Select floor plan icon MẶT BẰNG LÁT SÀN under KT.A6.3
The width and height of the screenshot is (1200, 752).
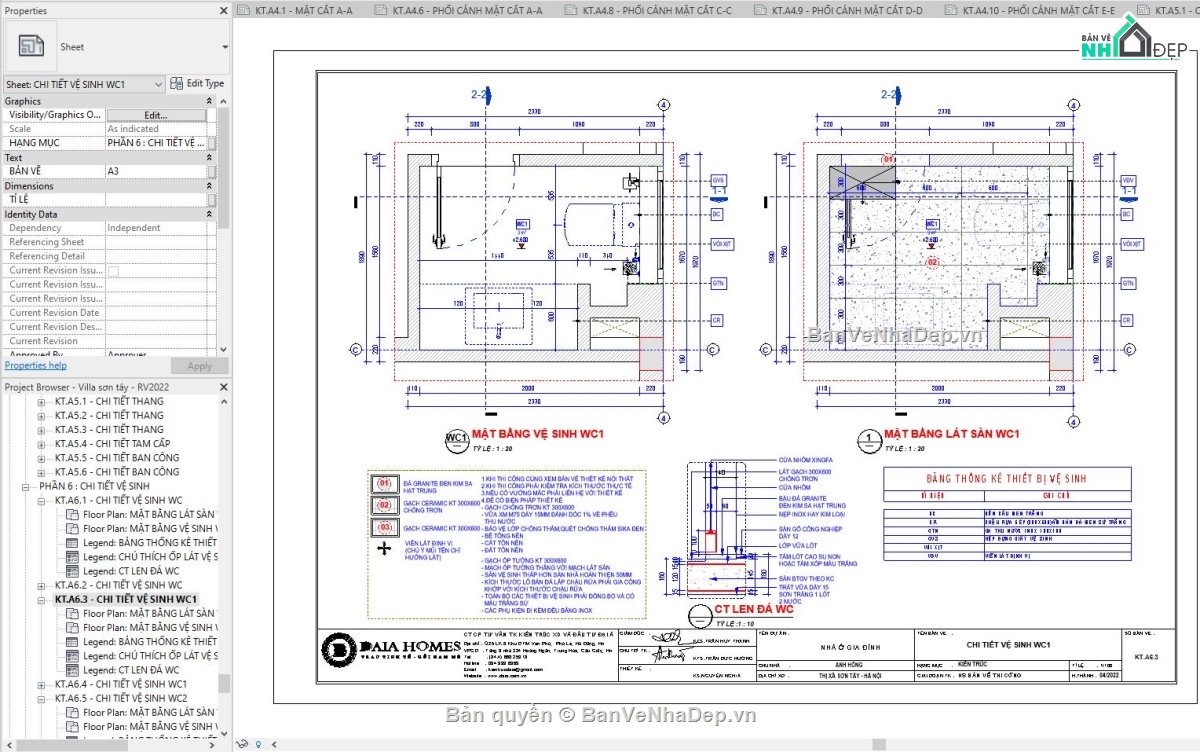(73, 613)
